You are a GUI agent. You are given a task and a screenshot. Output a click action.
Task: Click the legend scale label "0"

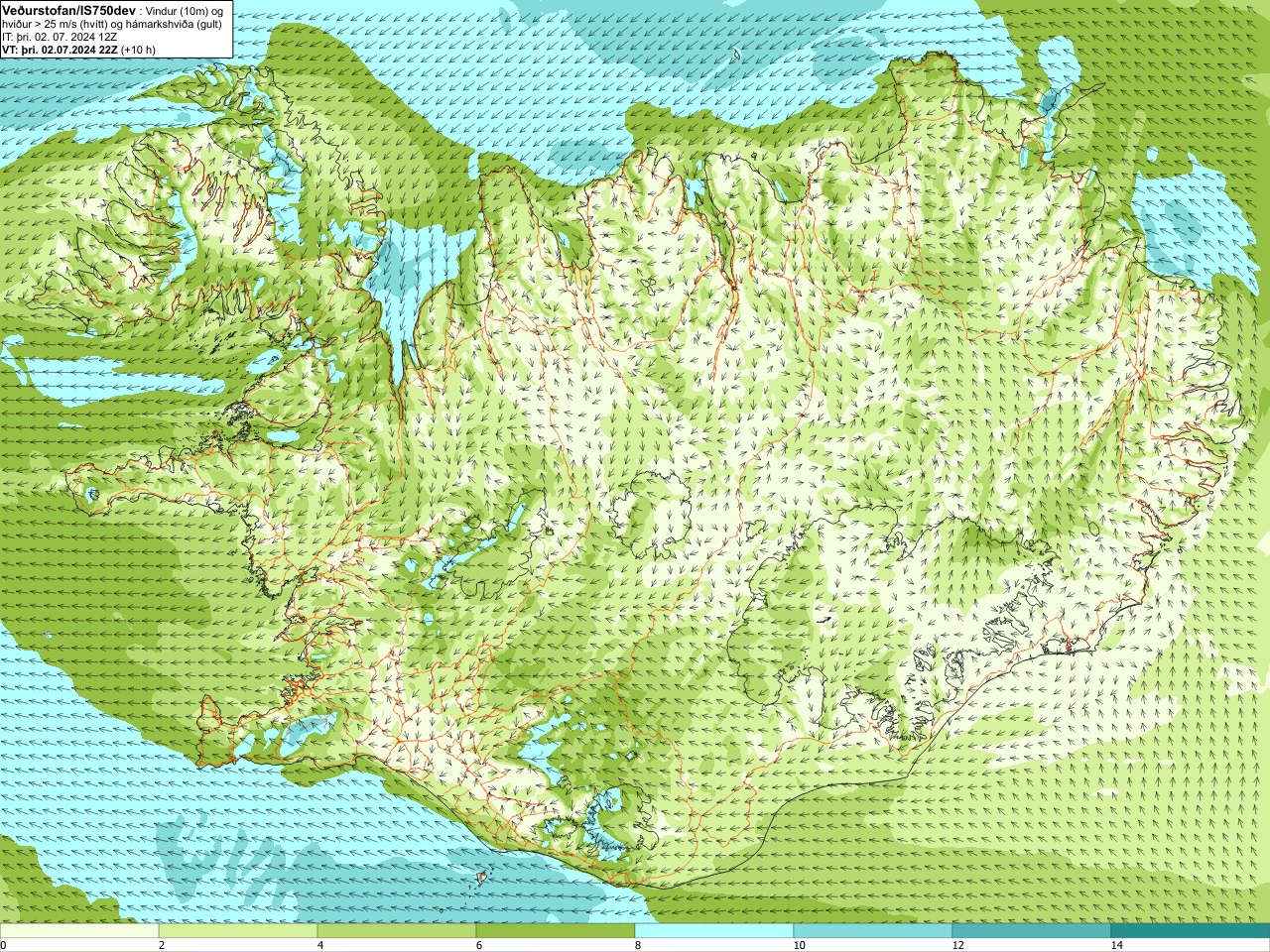3,945
